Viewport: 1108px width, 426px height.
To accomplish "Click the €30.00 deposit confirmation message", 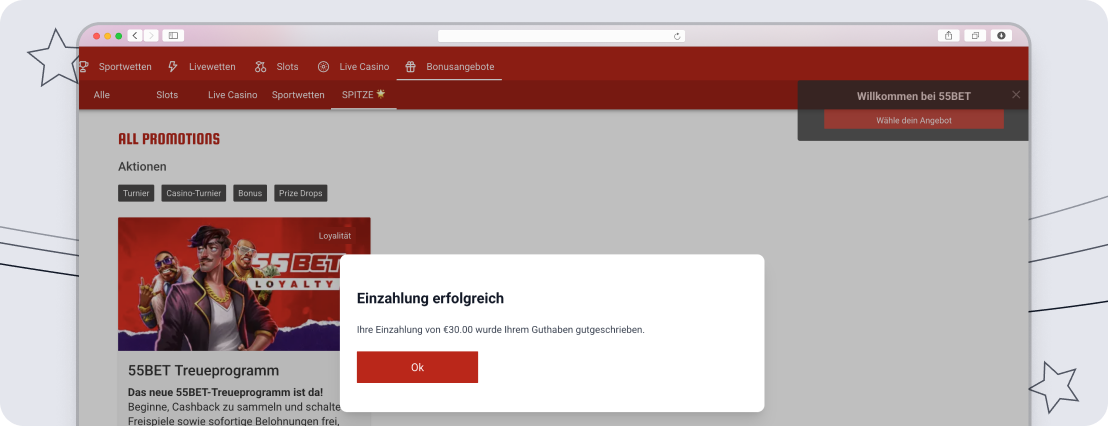I will coord(501,330).
